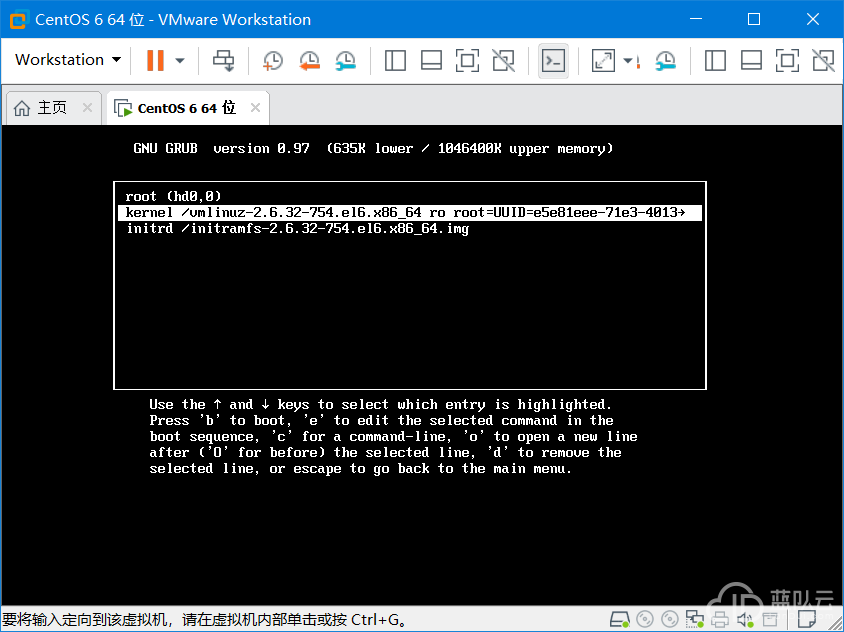Click the network adapter status icon

pos(694,620)
